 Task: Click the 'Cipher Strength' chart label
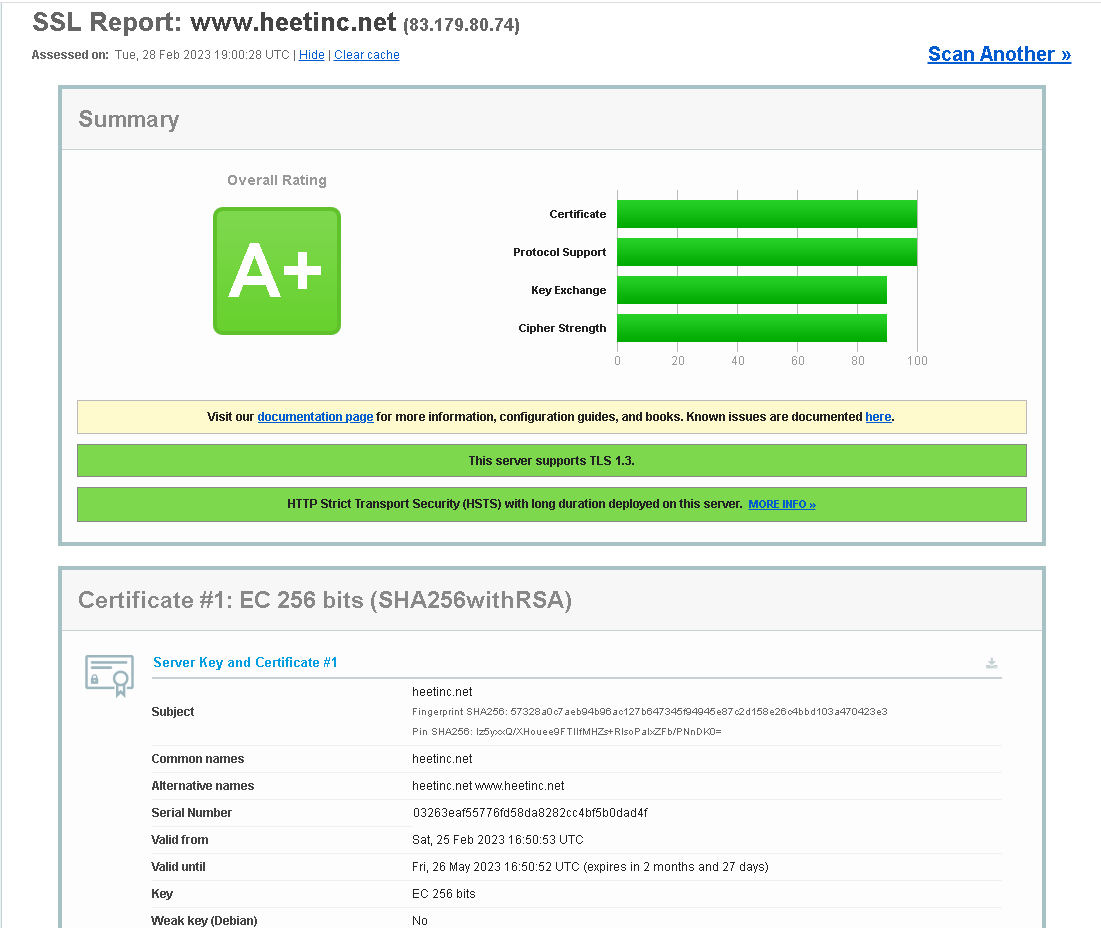562,328
